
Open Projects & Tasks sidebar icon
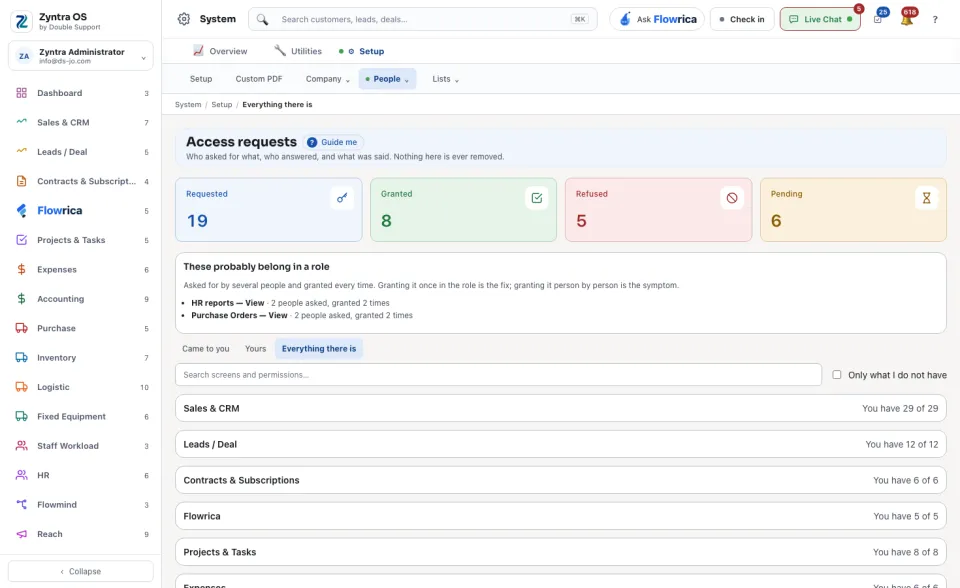click(x=21, y=239)
